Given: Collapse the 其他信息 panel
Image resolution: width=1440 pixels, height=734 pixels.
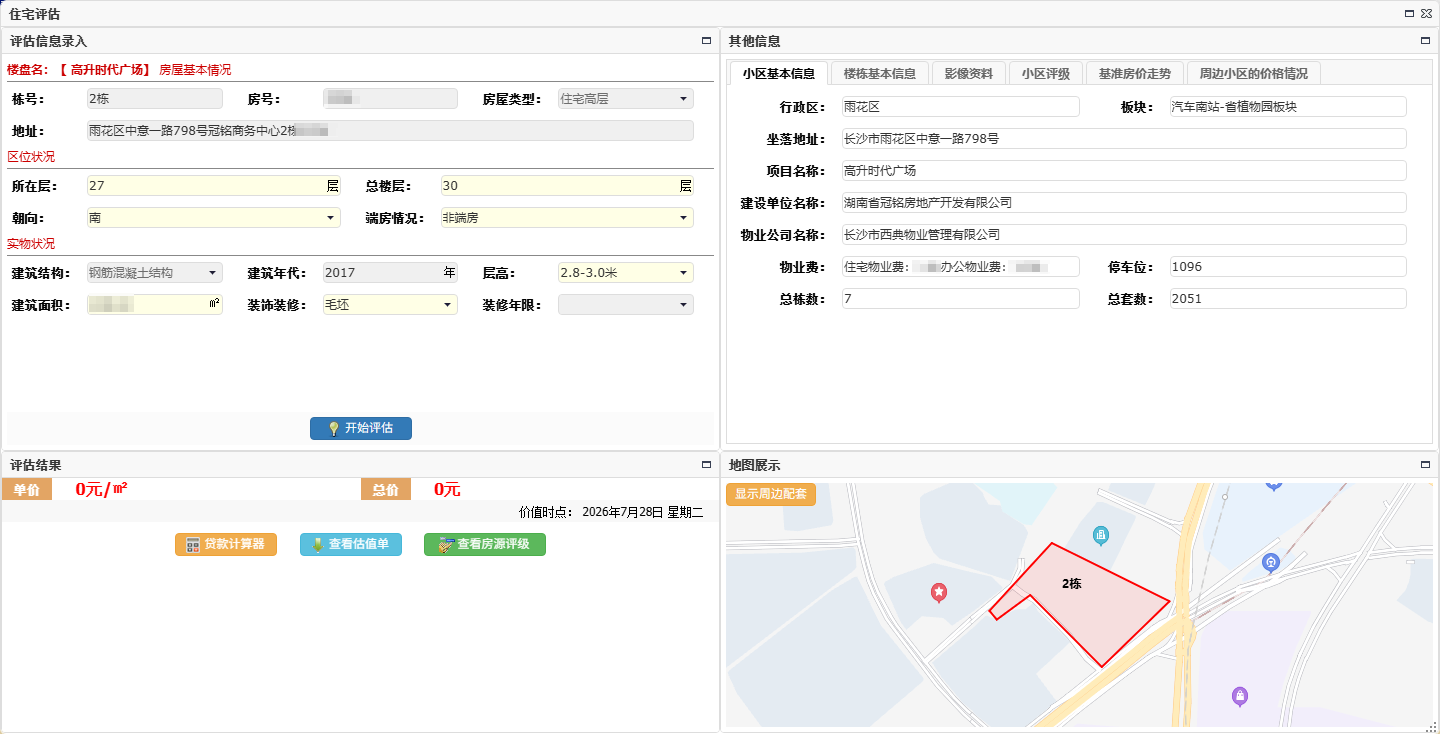Looking at the screenshot, I should 1425,41.
